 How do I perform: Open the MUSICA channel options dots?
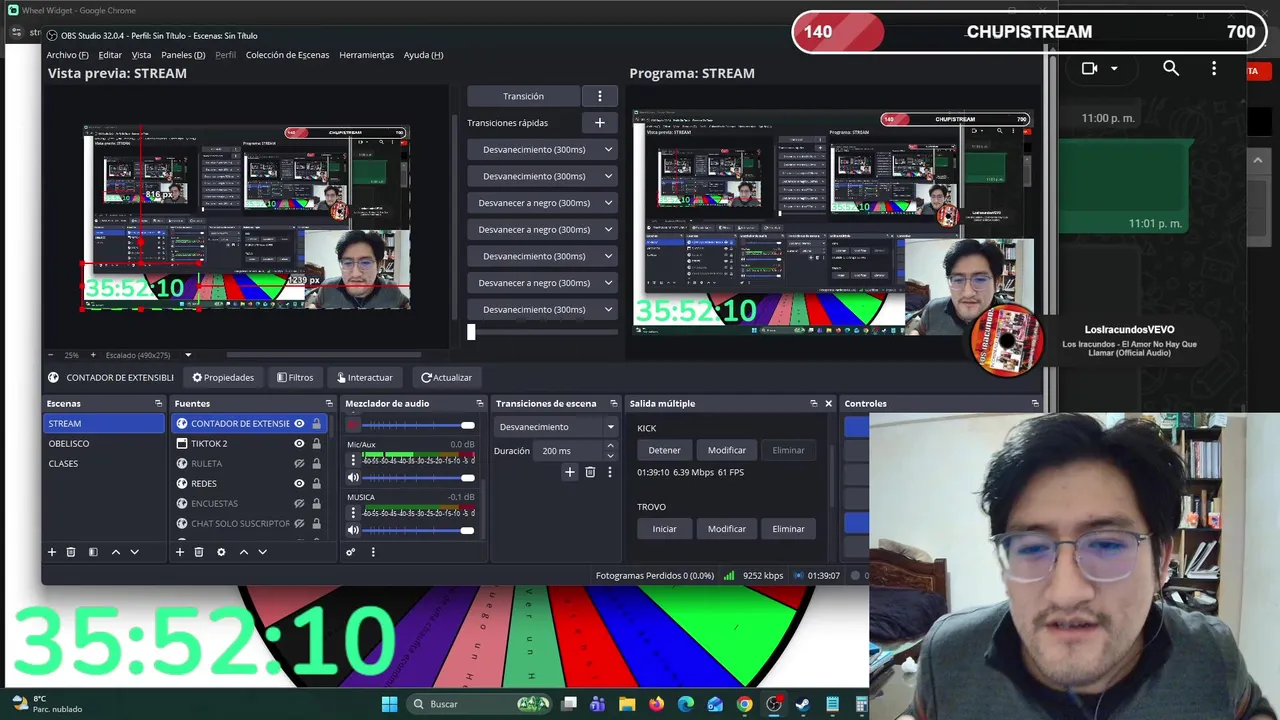(x=353, y=513)
